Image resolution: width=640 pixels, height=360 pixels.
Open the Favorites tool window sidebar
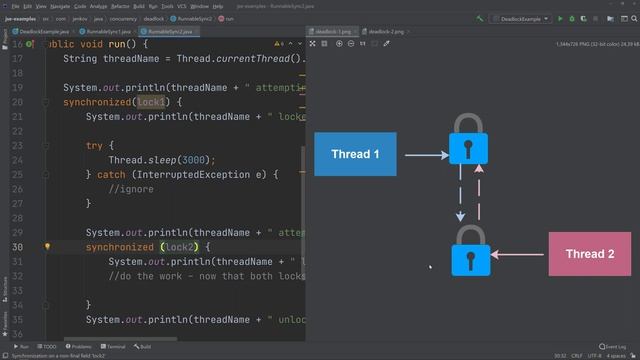click(5, 324)
